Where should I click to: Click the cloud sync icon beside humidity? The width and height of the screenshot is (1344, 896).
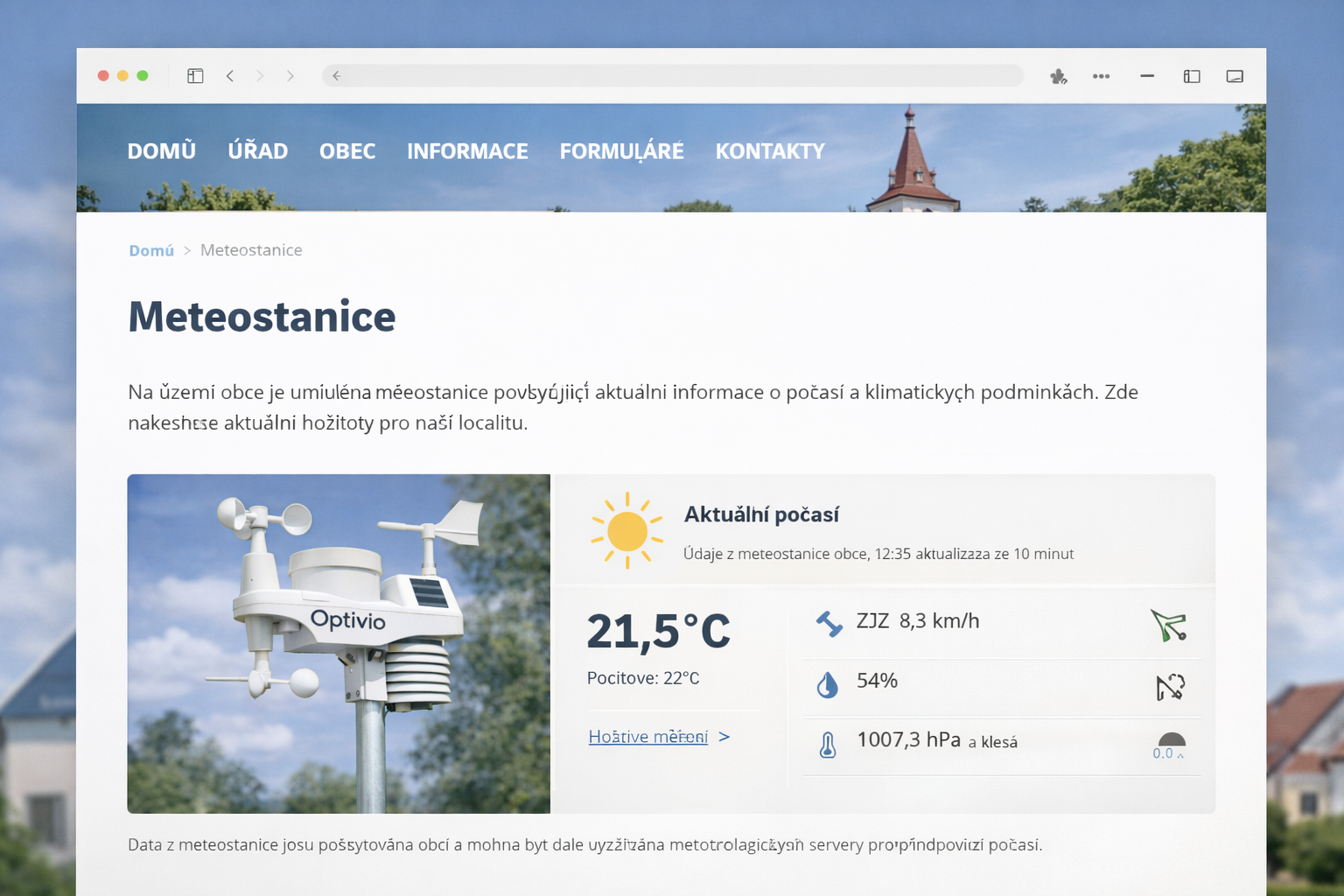[x=1170, y=687]
